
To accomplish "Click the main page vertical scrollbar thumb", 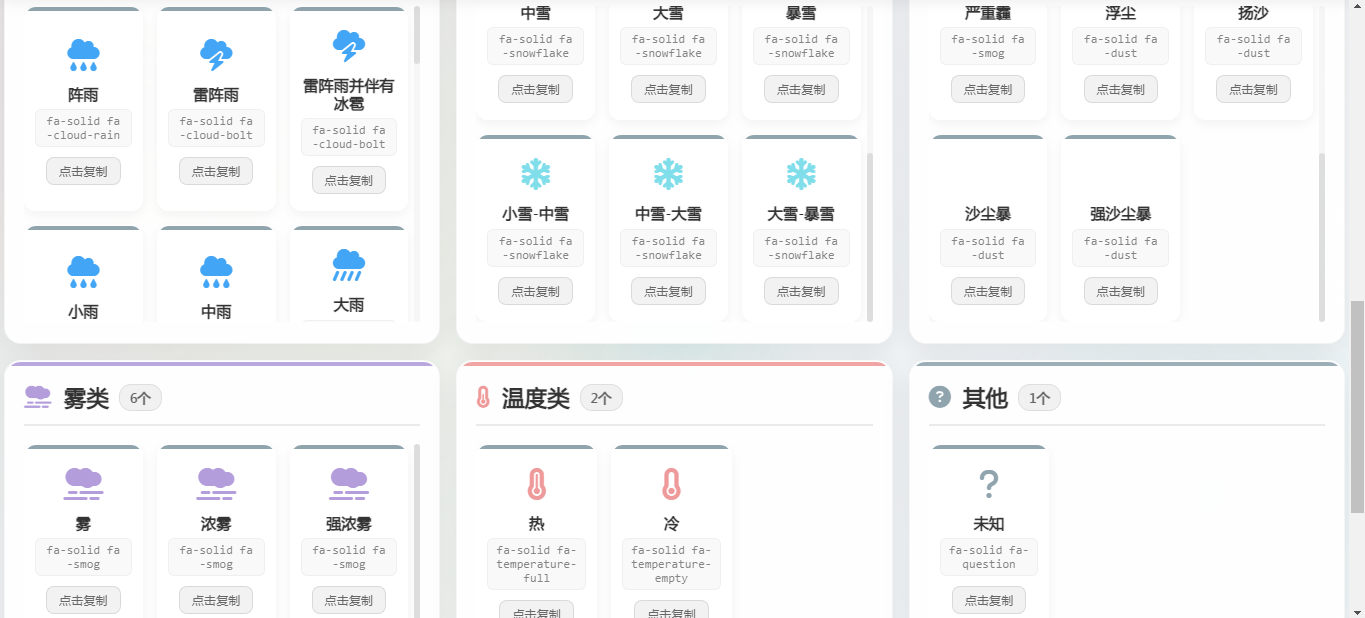I will (x=1357, y=405).
